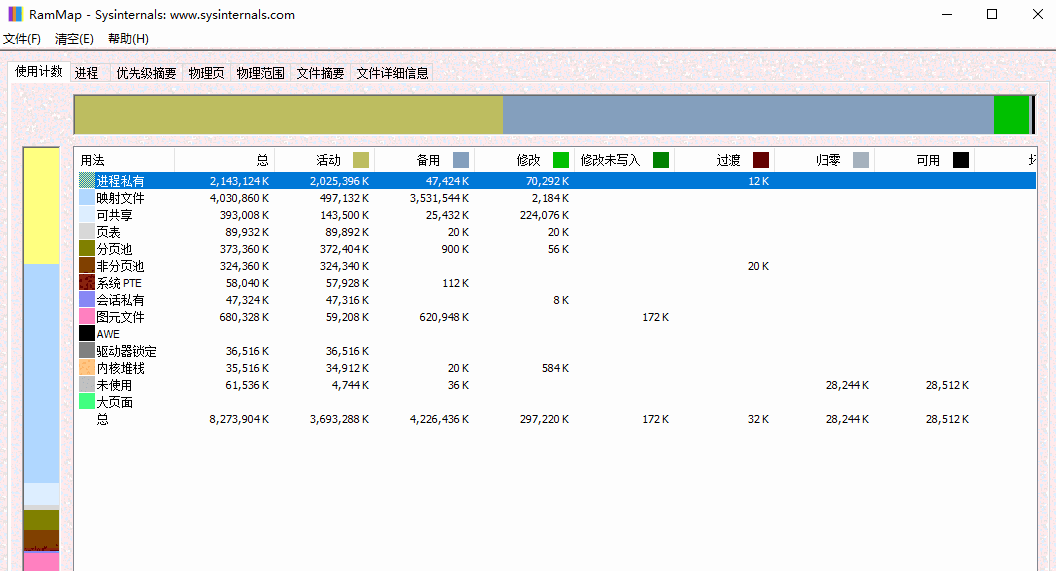Switch to the 优先级摘要 tab
This screenshot has height=571, width=1056.
pyautogui.click(x=146, y=73)
